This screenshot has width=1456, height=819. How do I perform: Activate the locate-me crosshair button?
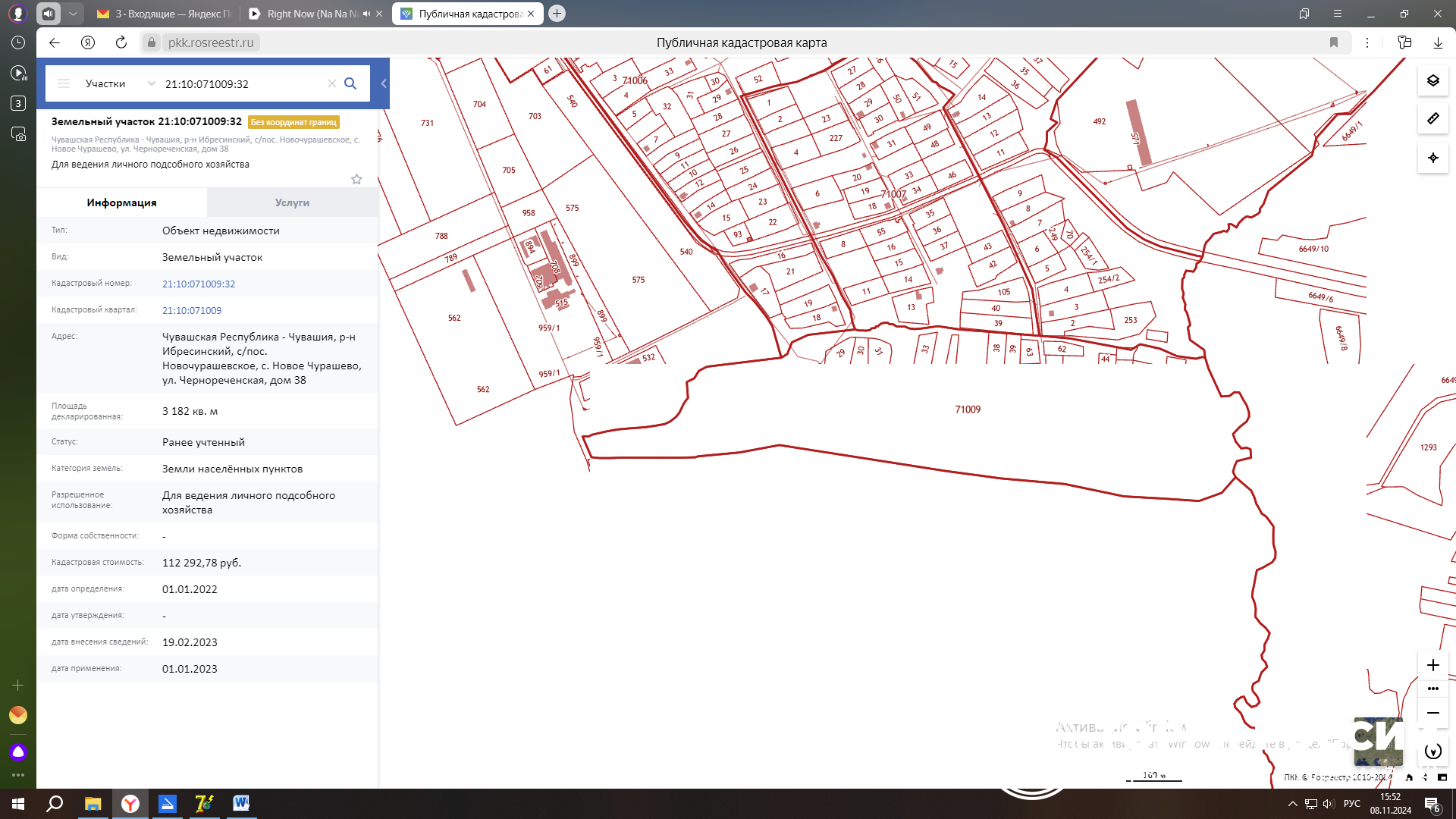(1432, 158)
